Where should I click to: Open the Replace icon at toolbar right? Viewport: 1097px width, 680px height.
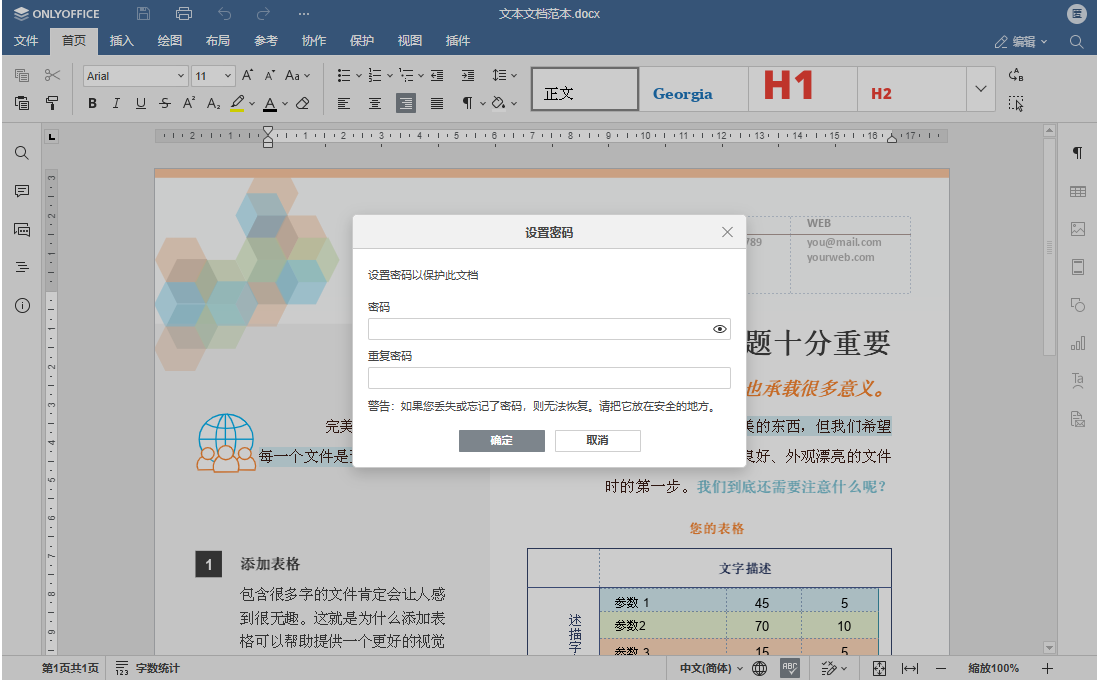click(1016, 75)
